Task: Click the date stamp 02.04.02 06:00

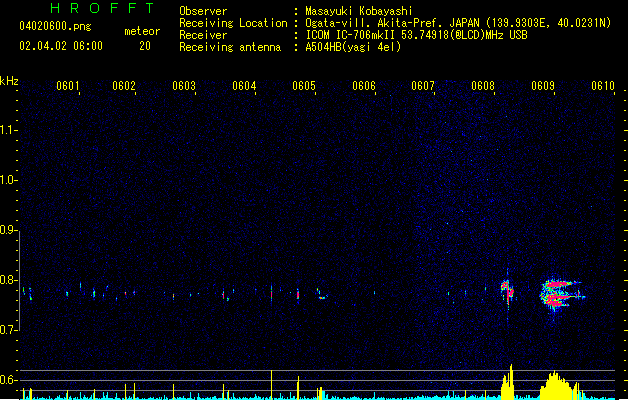Action: (x=61, y=46)
